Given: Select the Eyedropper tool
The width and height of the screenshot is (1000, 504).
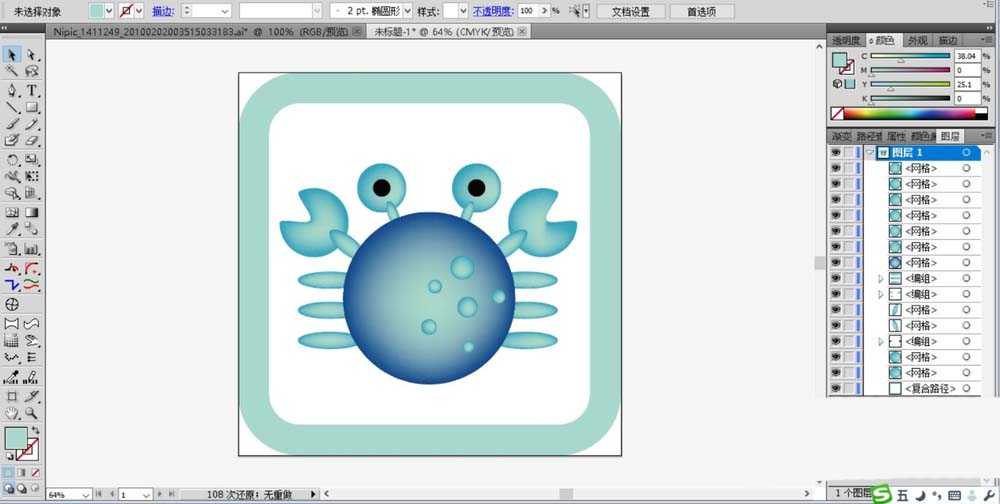Looking at the screenshot, I should (12, 228).
